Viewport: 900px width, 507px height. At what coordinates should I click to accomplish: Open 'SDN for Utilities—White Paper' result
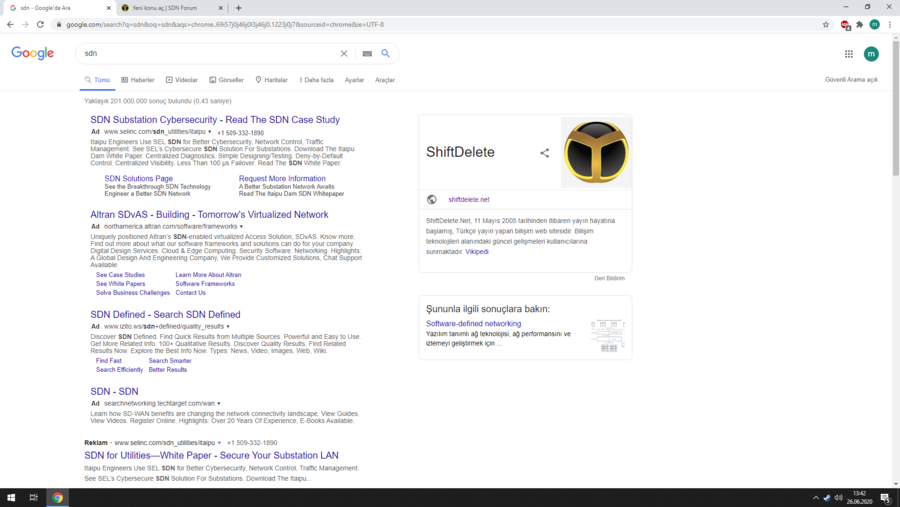[211, 455]
